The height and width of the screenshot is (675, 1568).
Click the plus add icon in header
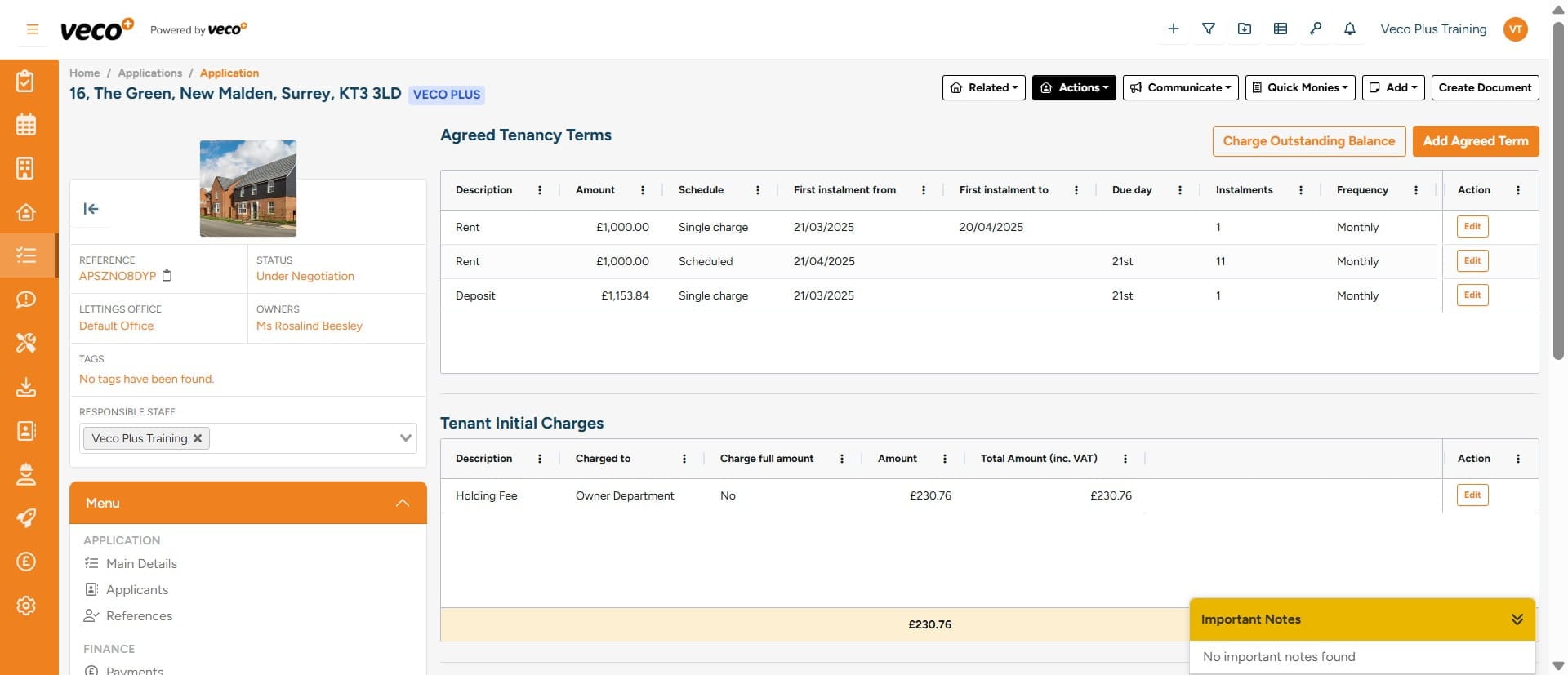point(1173,29)
